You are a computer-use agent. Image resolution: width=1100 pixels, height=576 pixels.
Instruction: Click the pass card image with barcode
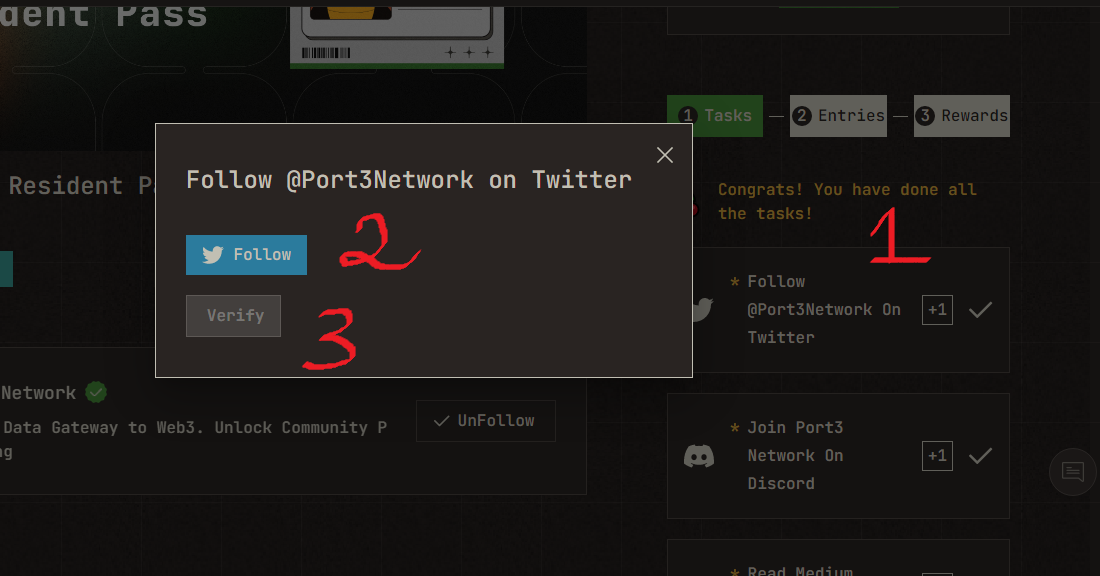pyautogui.click(x=397, y=34)
